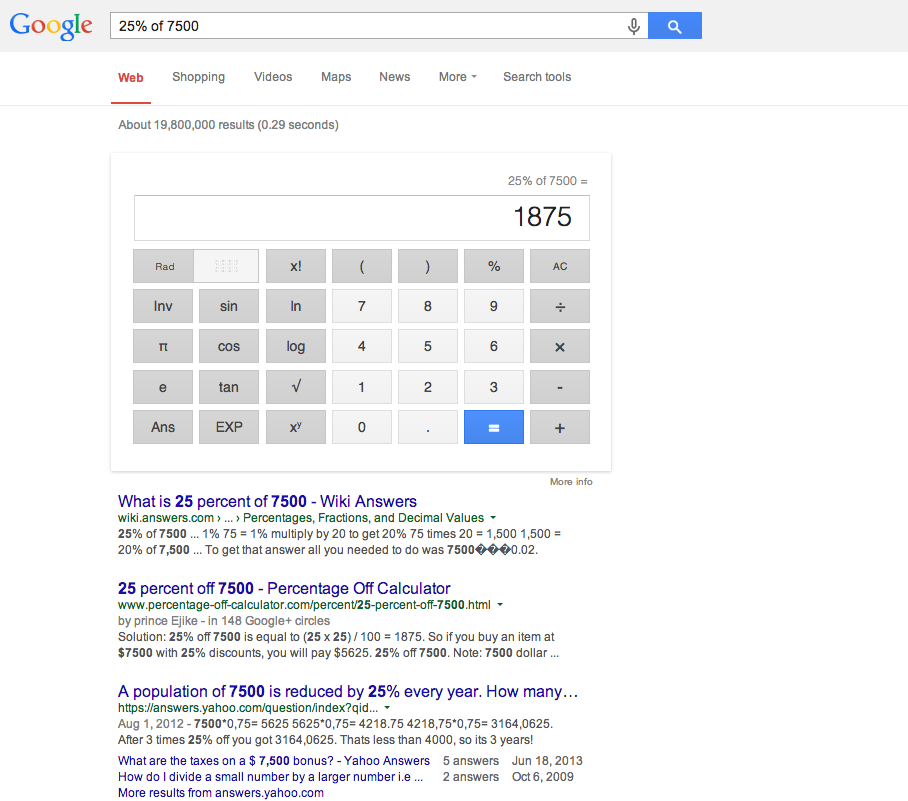Toggle the Inv inverse functions key
Screen dimensions: 908x801
pos(163,306)
